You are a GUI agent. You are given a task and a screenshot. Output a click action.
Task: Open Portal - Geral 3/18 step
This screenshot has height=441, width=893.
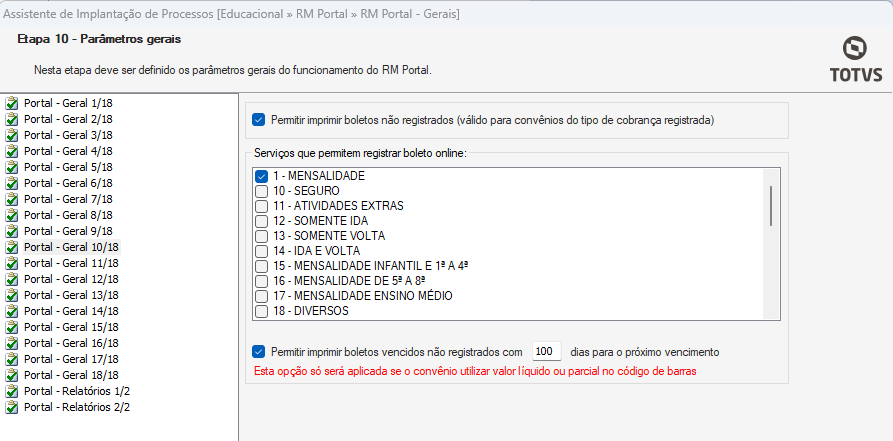coord(68,135)
